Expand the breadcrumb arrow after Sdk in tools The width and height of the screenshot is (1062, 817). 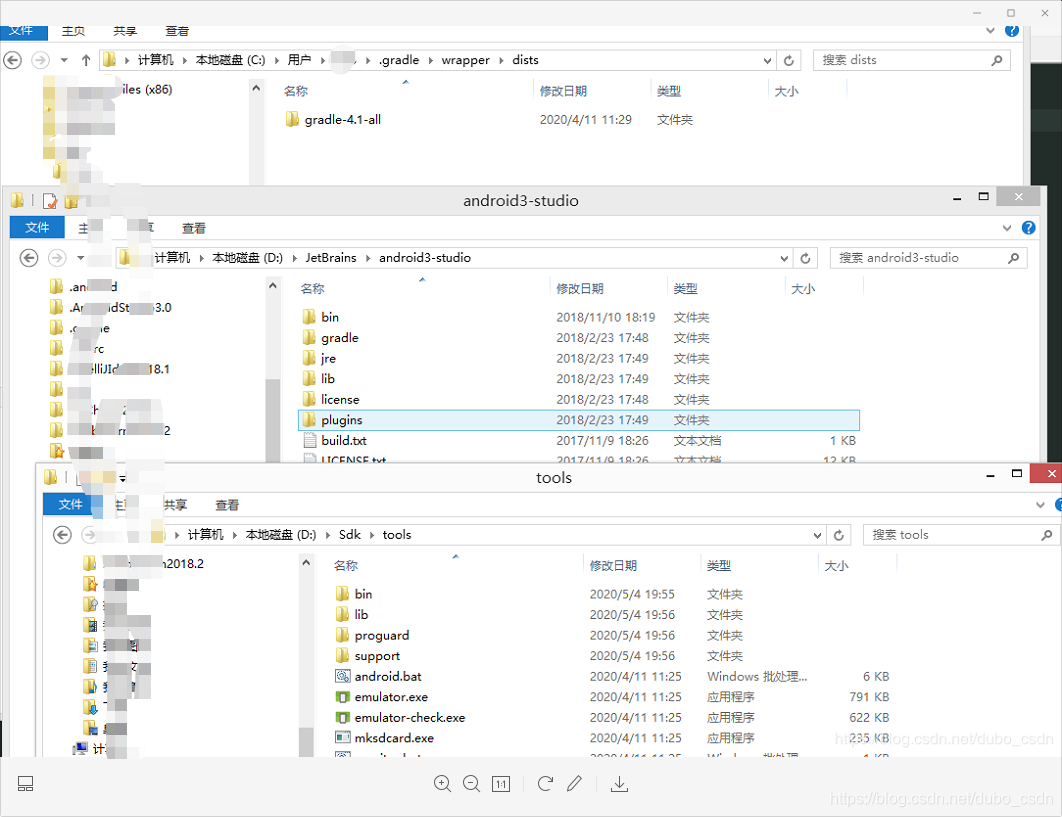tap(372, 535)
